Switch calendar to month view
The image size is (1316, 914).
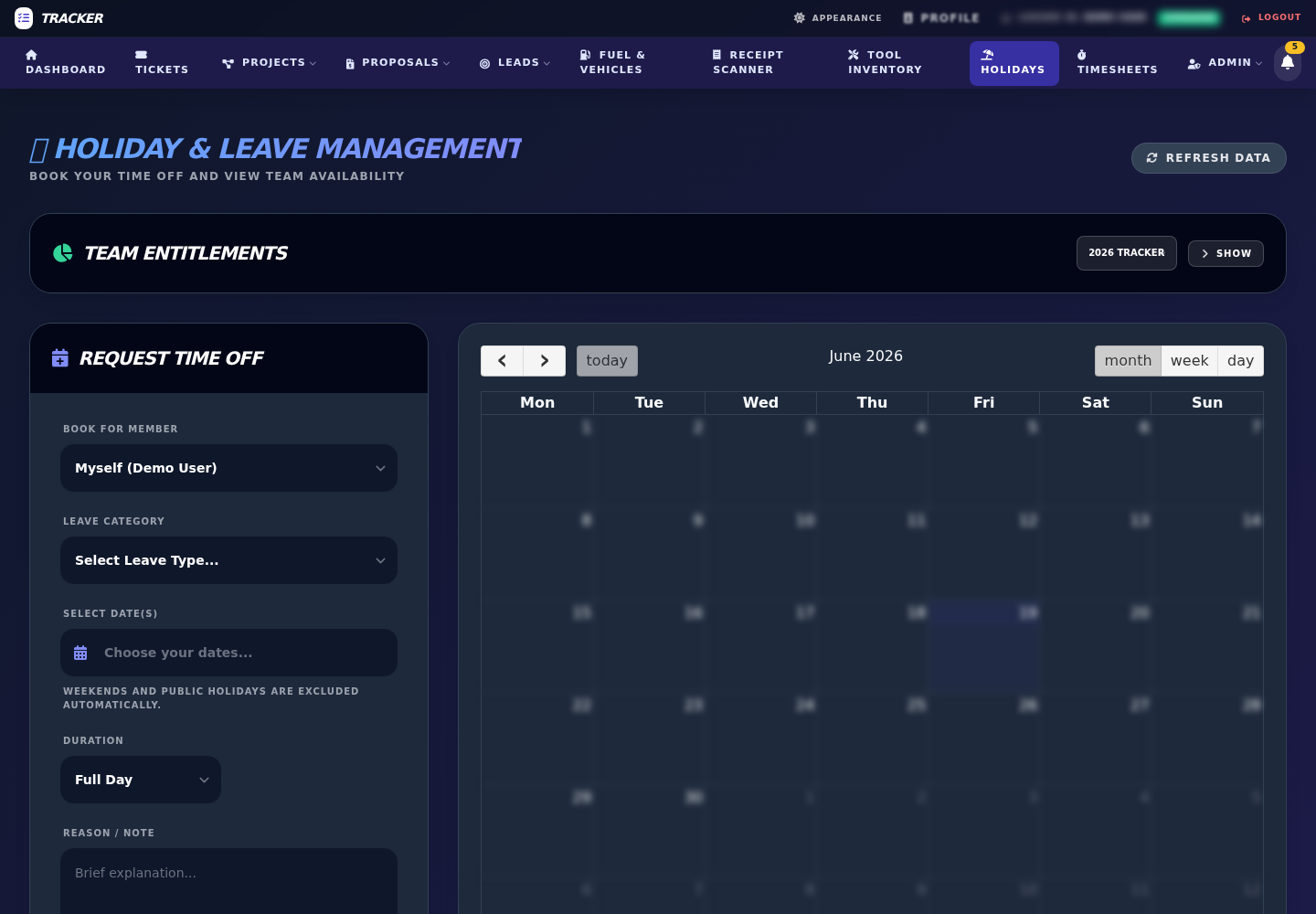tap(1128, 361)
